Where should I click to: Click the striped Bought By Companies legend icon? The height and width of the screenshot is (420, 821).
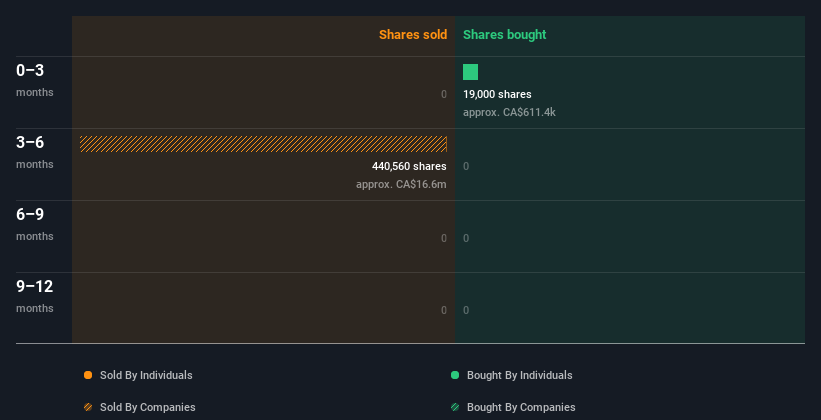455,407
